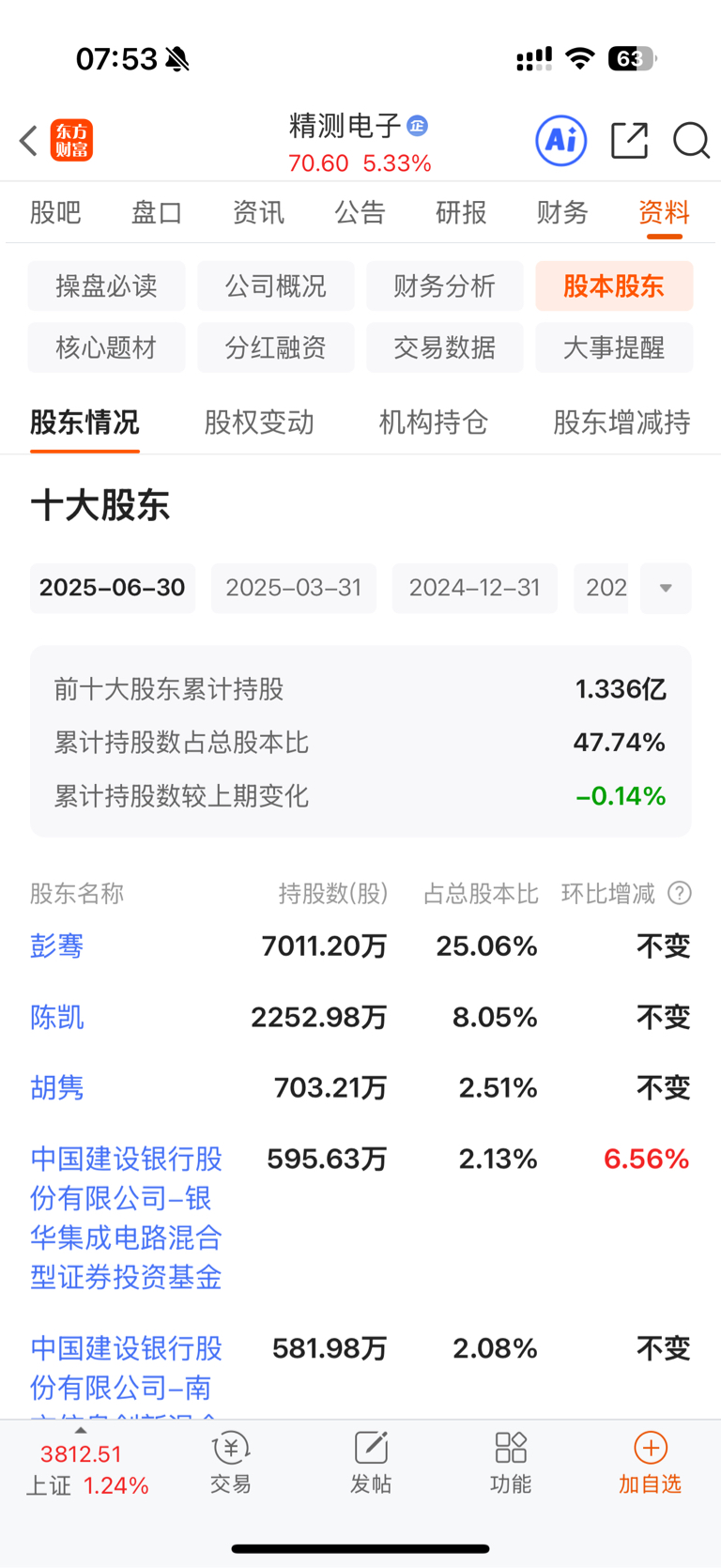721x1568 pixels.
Task: Open shareholder 彭骞 link
Action: point(57,945)
